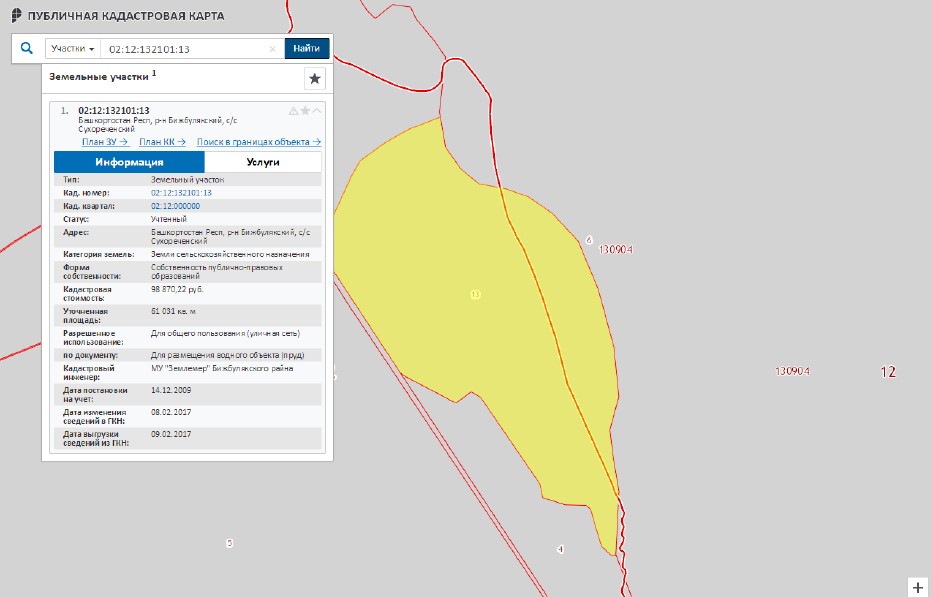Screen dimensions: 932x597
Task: Select the Информация tab
Action: point(129,162)
